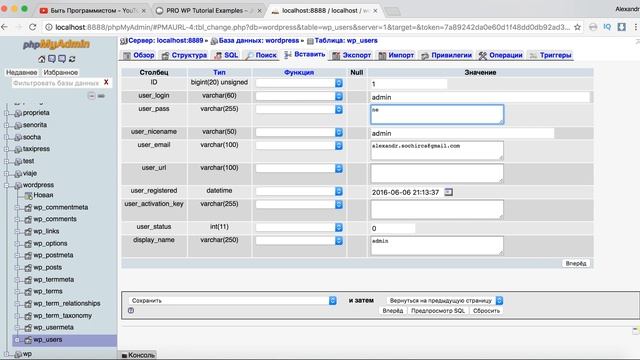
Task: Open wp_comments table in tree
Action: (x=55, y=219)
